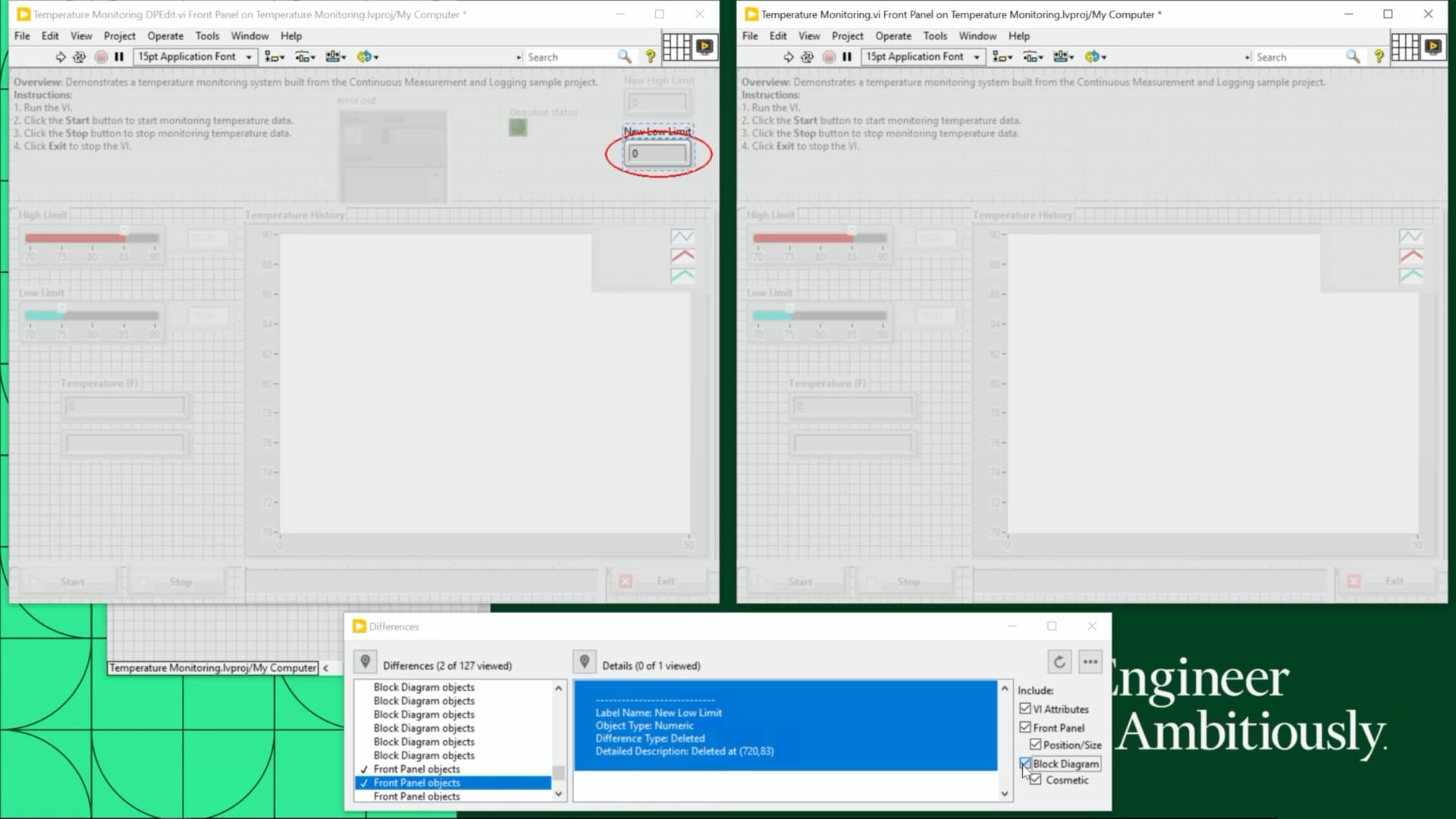Click High Limit slider in Temperature Monitoring.vi window
Screen dimensions: 1456x819
pyautogui.click(x=820, y=238)
